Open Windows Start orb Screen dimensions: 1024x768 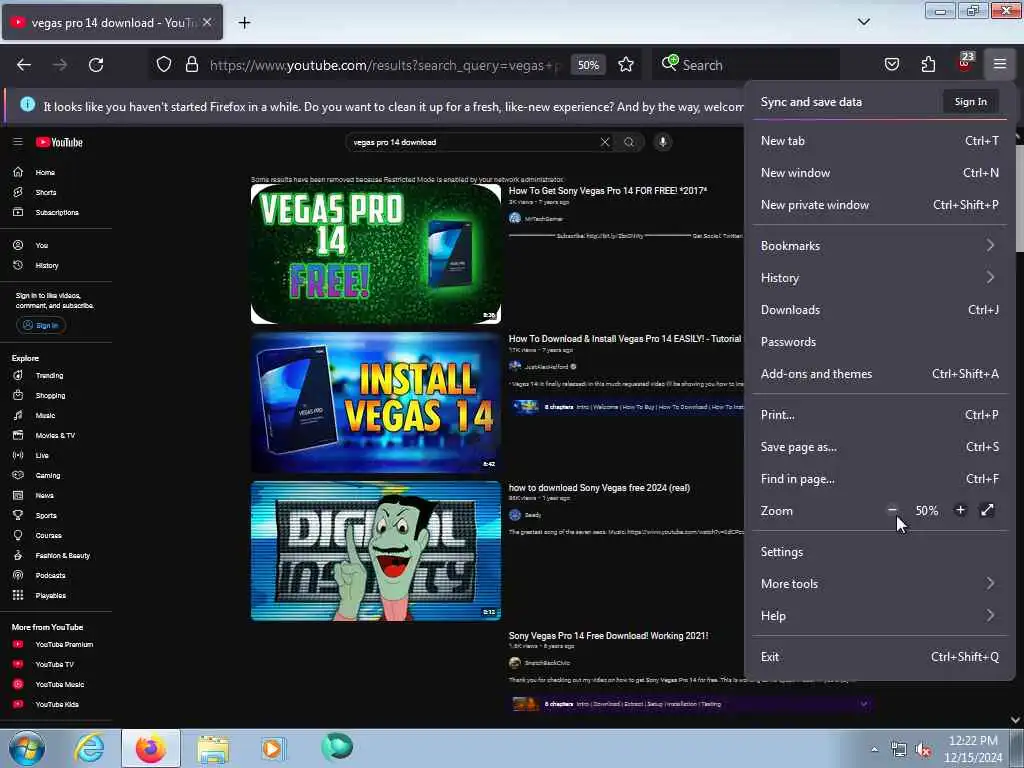[27, 748]
